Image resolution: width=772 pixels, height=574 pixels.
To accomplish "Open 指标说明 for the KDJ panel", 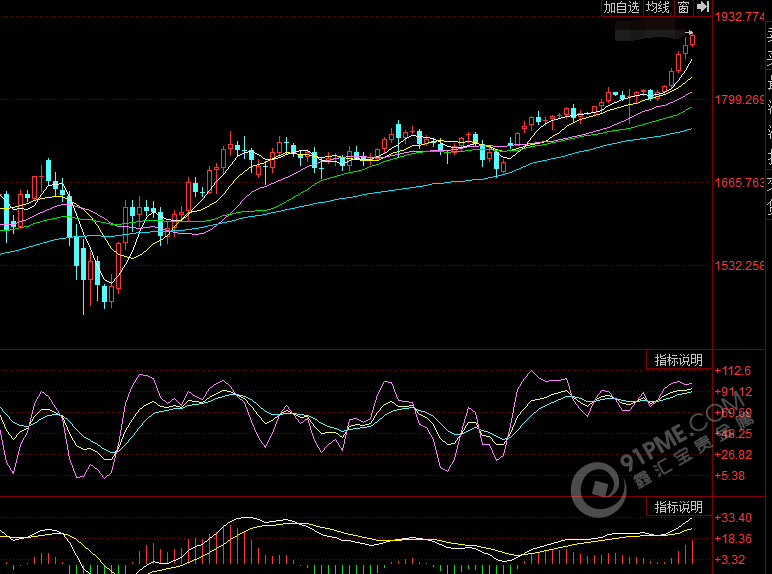I will (678, 360).
